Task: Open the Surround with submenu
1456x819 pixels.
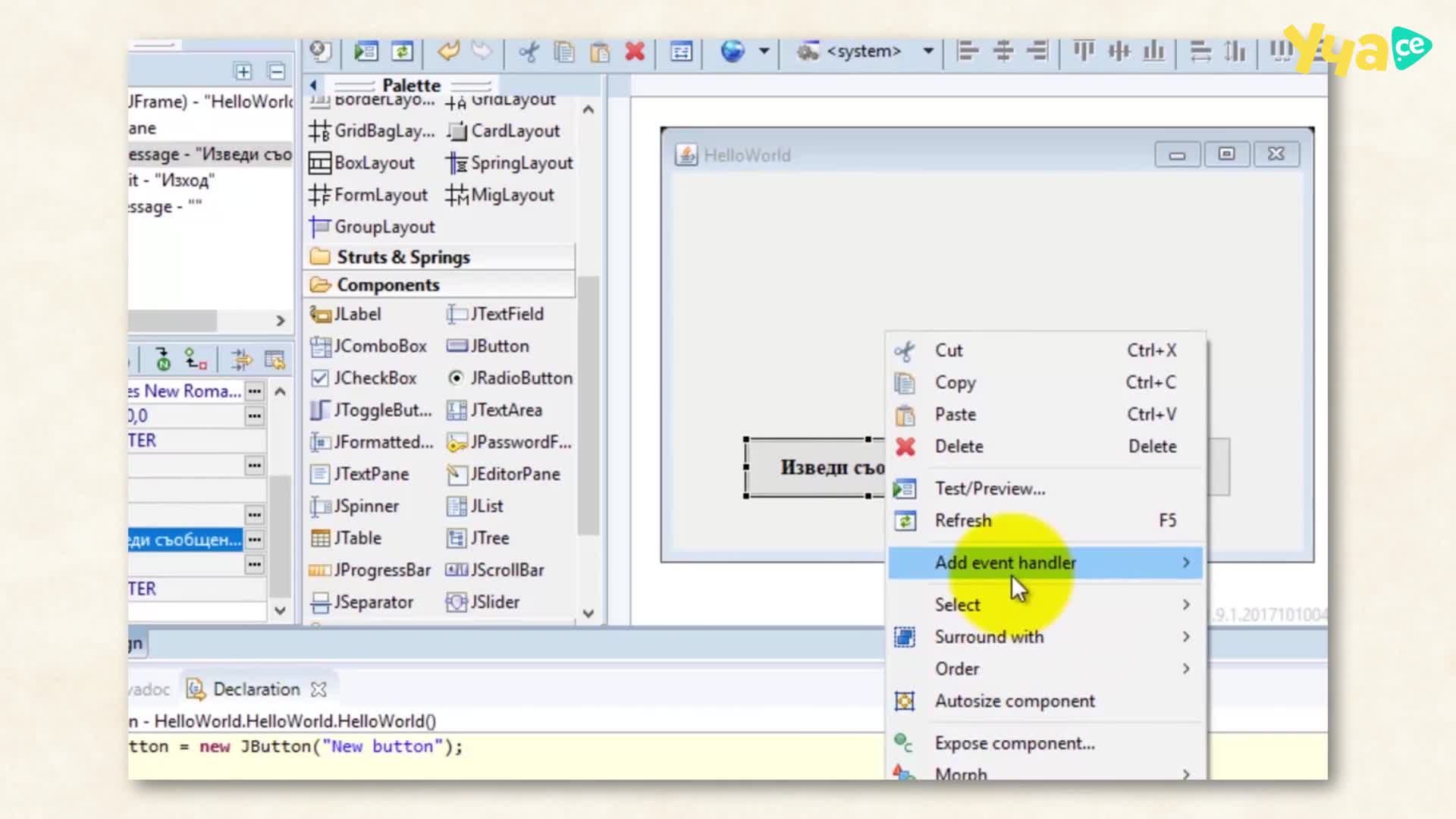Action: click(1045, 637)
